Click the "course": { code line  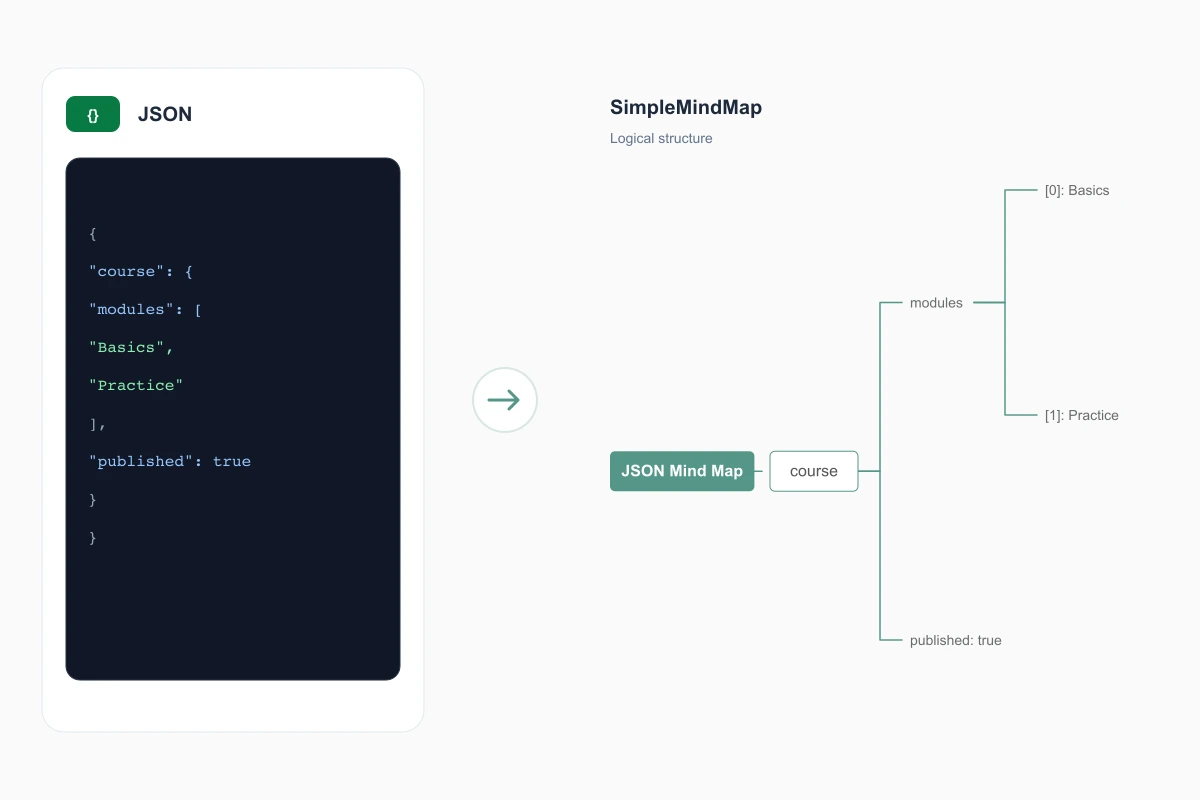(x=140, y=271)
